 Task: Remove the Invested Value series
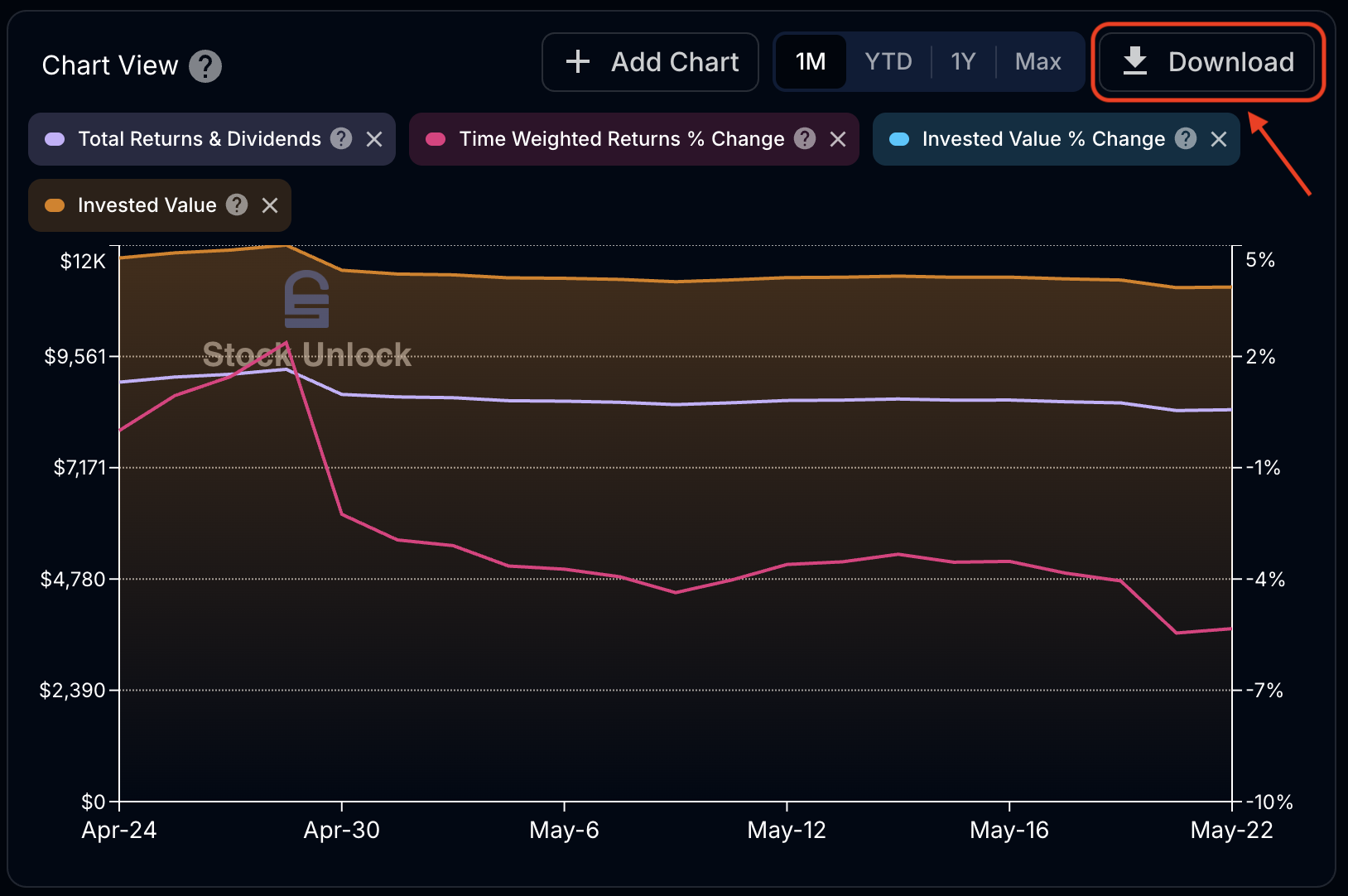pyautogui.click(x=269, y=205)
